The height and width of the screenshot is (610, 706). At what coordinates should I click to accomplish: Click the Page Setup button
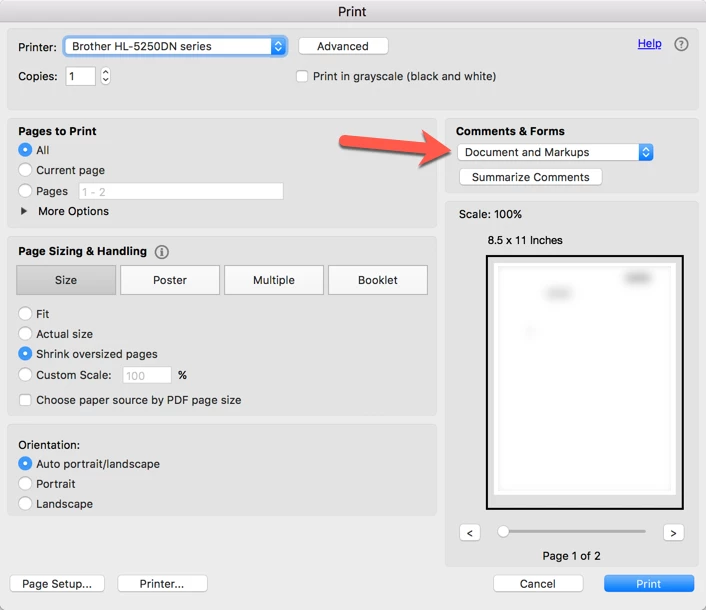point(57,583)
